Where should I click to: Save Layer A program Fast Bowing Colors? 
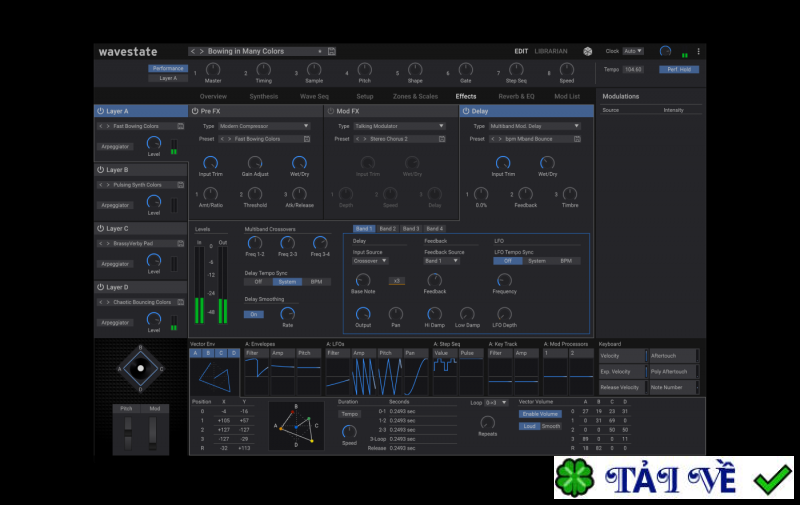tap(181, 126)
